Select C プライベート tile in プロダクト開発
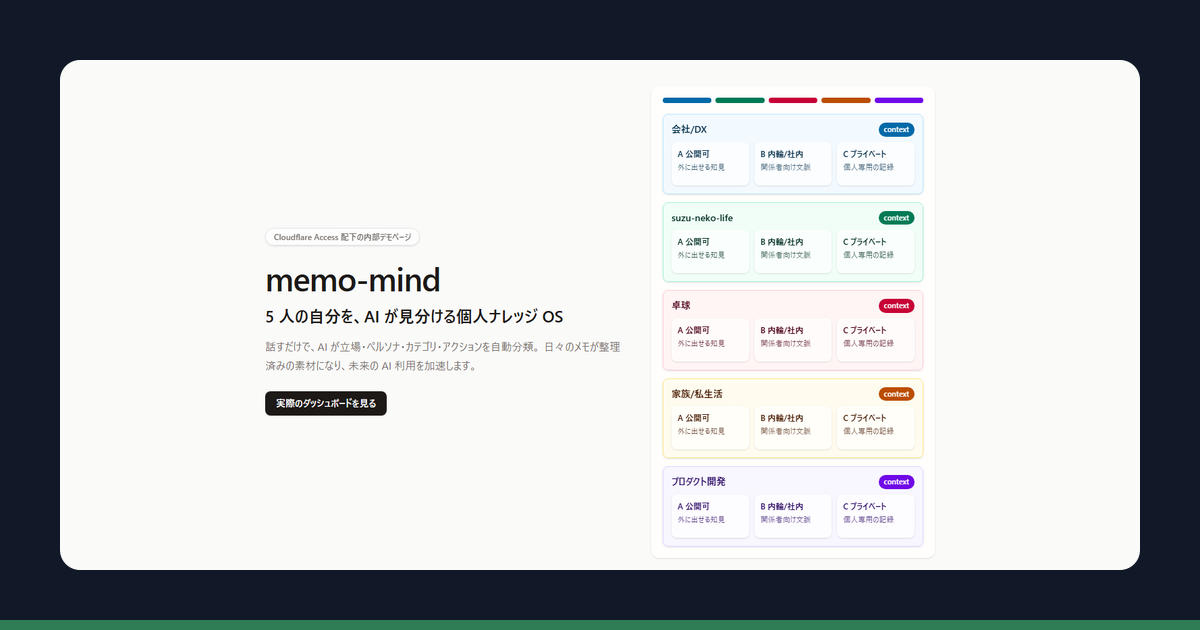The width and height of the screenshot is (1200, 630). (x=876, y=516)
